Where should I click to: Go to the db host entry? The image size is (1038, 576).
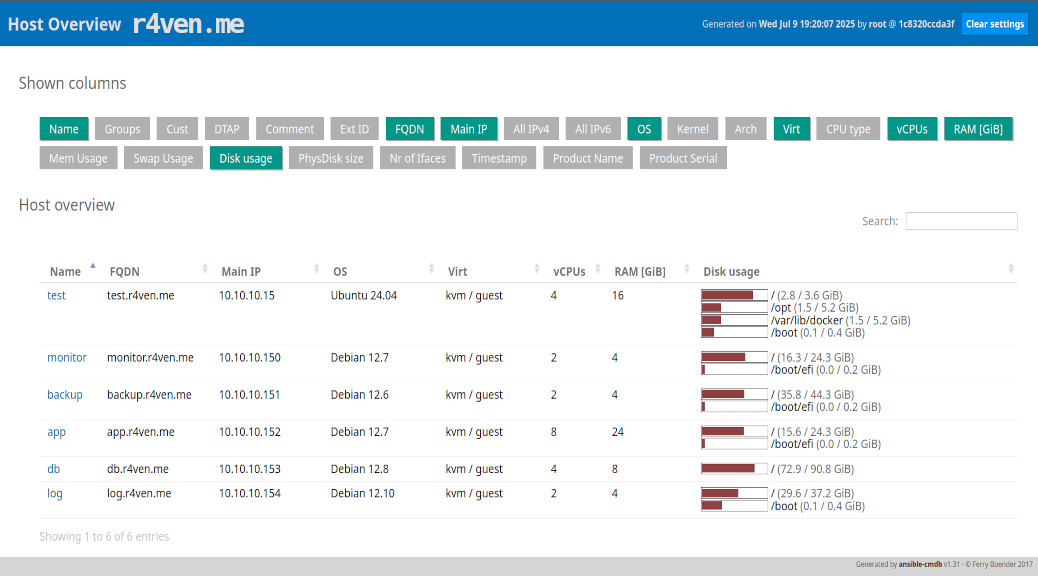point(54,469)
